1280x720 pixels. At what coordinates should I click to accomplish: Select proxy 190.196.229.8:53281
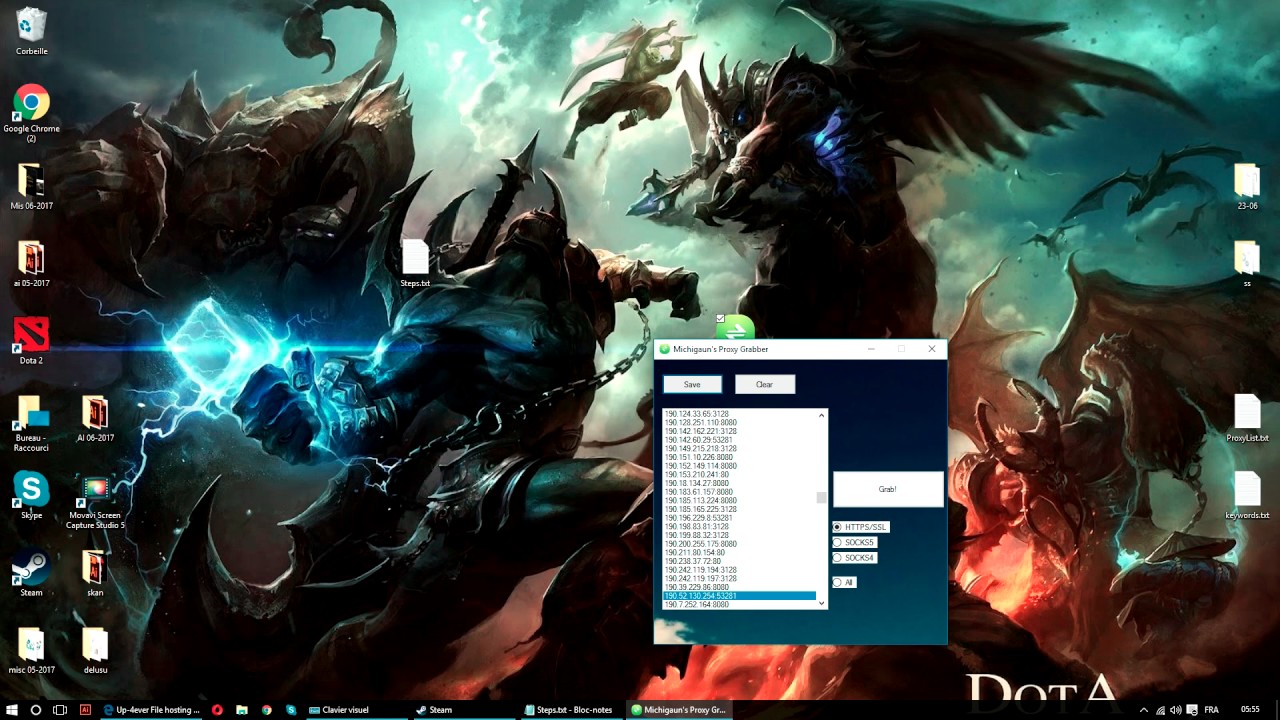coord(699,518)
